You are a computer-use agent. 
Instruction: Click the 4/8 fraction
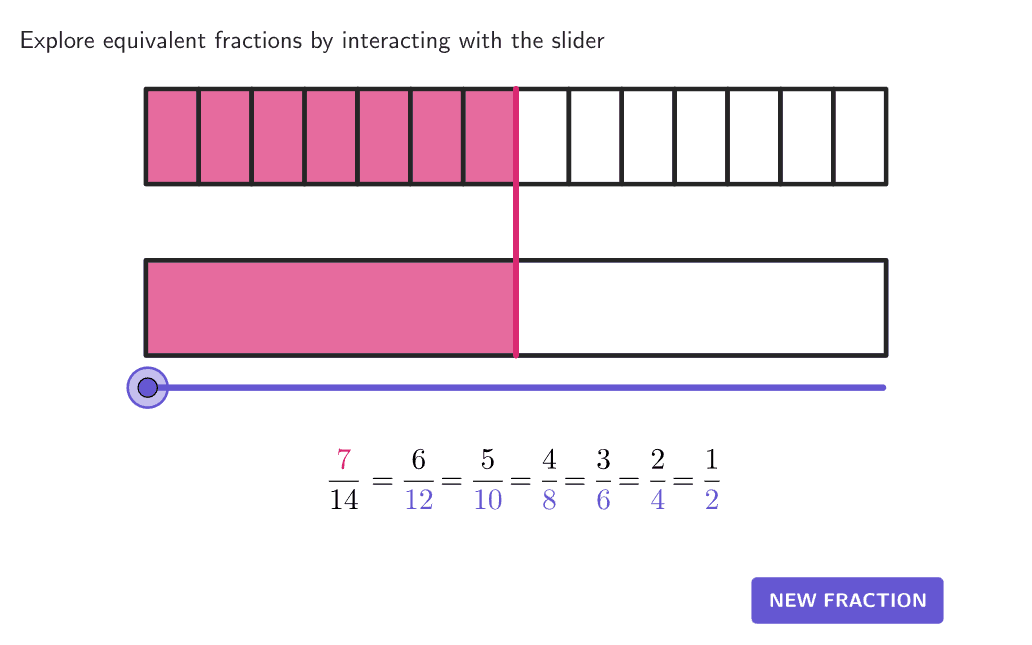click(549, 480)
